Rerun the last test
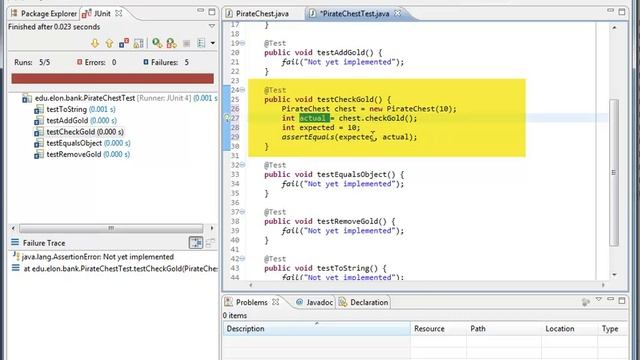Screen dimensions: 640x360 pos(157,43)
